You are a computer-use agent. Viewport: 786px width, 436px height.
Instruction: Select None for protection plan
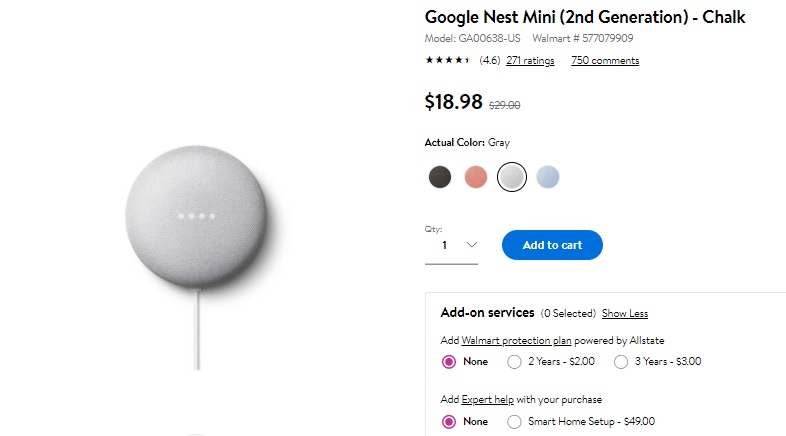pyautogui.click(x=449, y=361)
